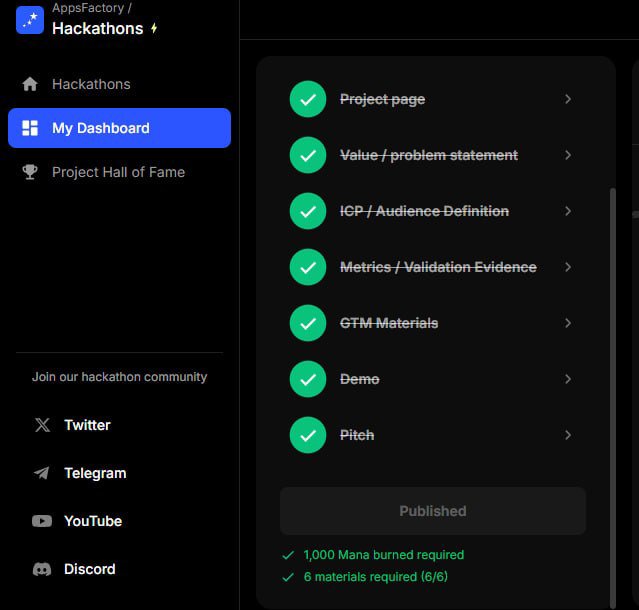639x610 pixels.
Task: Click the Join our hackathon community heading
Action: point(119,377)
